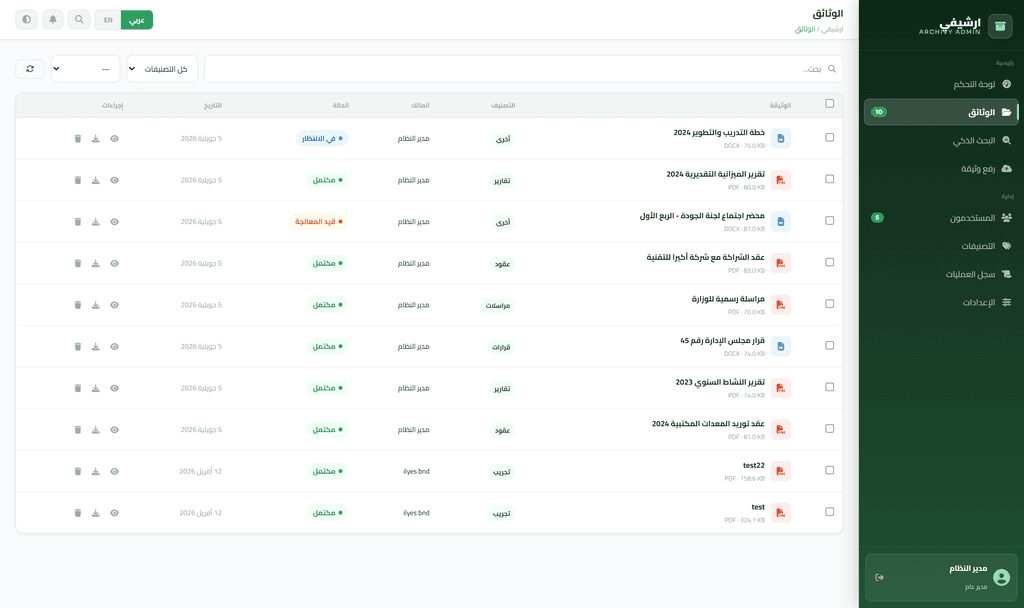This screenshot has width=1024, height=608.
Task: Click the user avatar for مدير النظام
Action: pyautogui.click(x=1001, y=577)
